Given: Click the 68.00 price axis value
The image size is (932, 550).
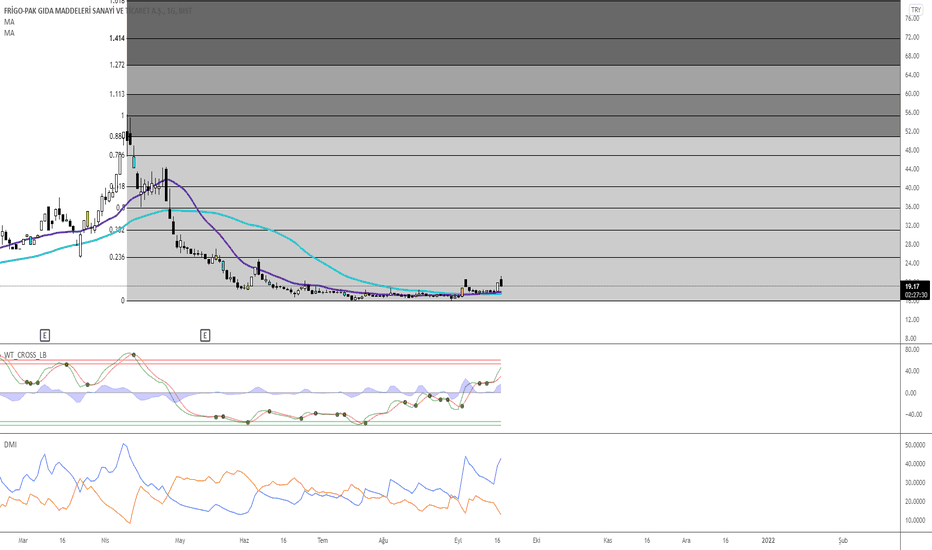Looking at the screenshot, I should coord(912,56).
